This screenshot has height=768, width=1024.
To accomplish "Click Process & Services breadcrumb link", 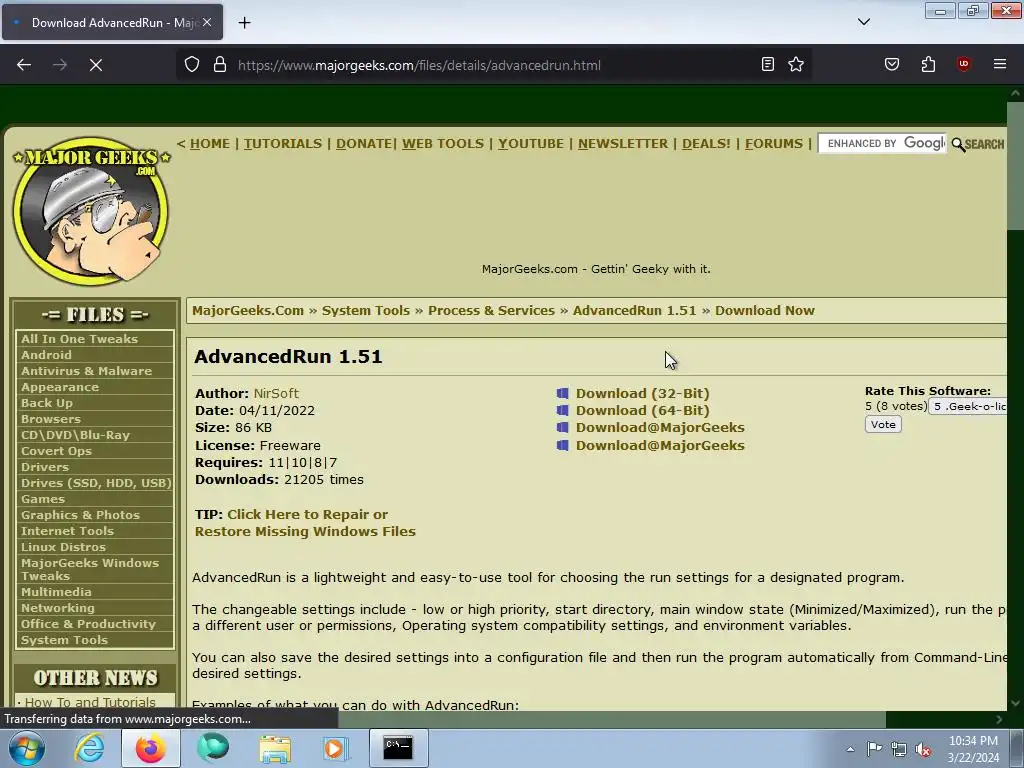I will coord(491,311).
